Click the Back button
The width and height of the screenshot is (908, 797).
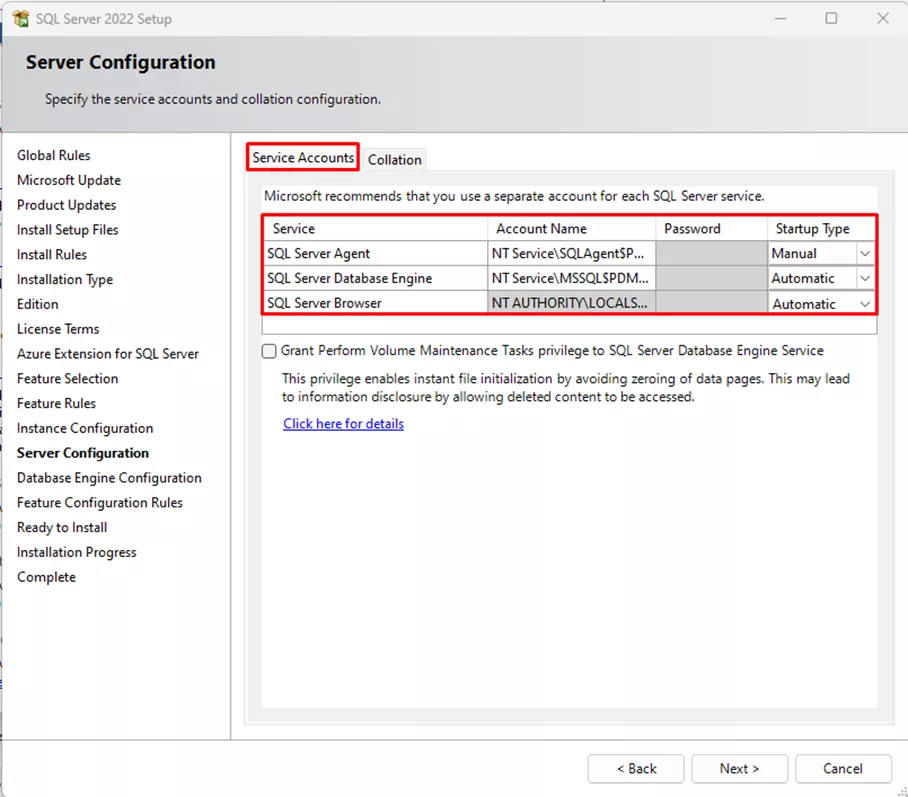[x=636, y=769]
